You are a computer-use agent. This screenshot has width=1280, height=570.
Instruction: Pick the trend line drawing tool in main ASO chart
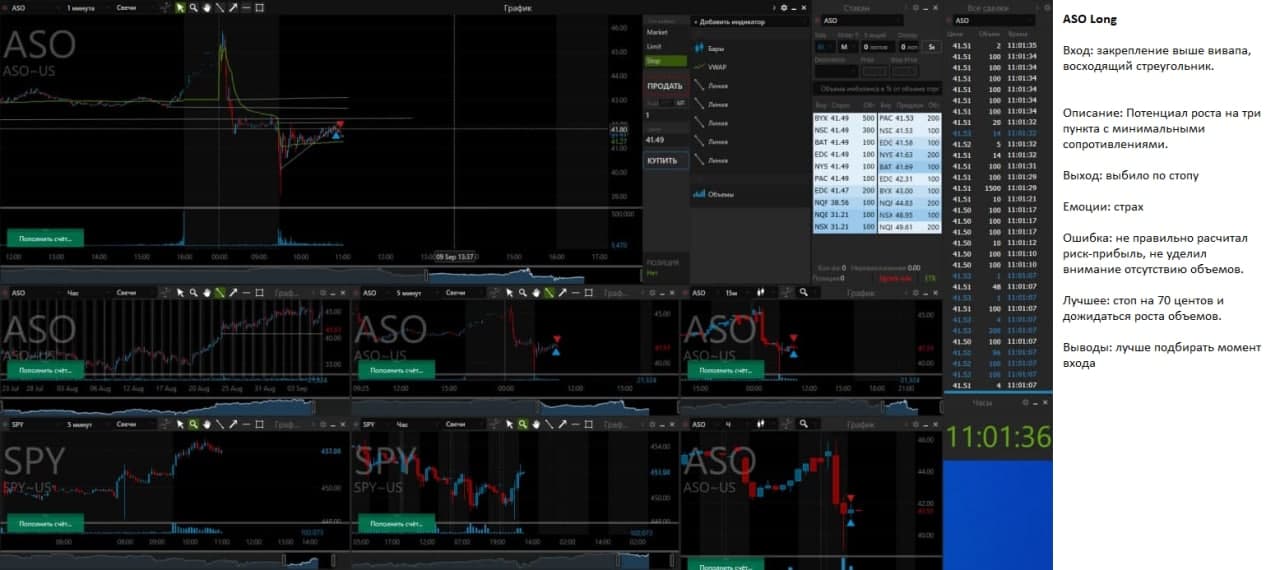[x=220, y=7]
